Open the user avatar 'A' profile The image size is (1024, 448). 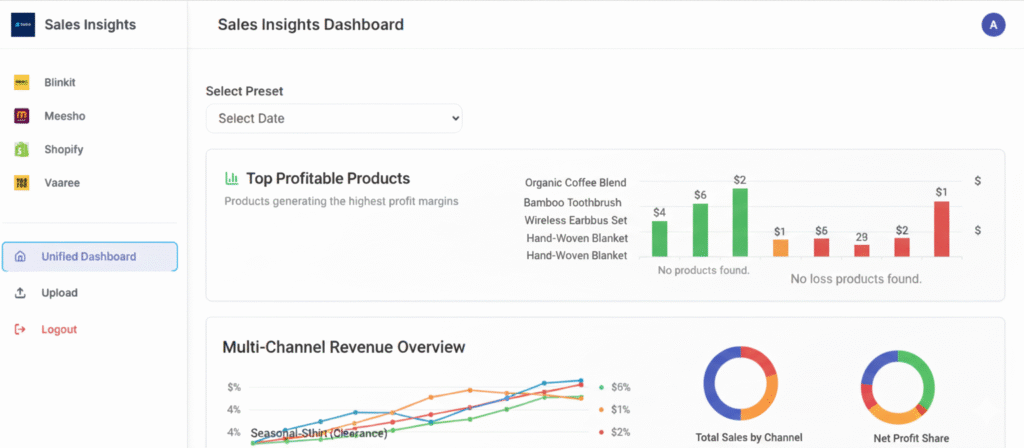(x=993, y=25)
